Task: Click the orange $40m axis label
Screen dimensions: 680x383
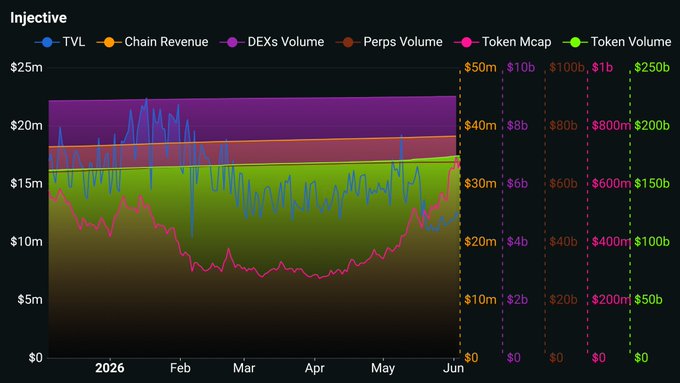Action: (x=480, y=125)
